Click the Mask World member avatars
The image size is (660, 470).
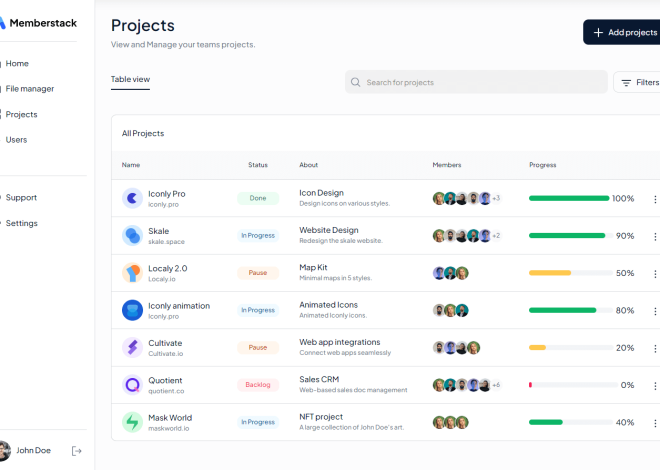(450, 422)
